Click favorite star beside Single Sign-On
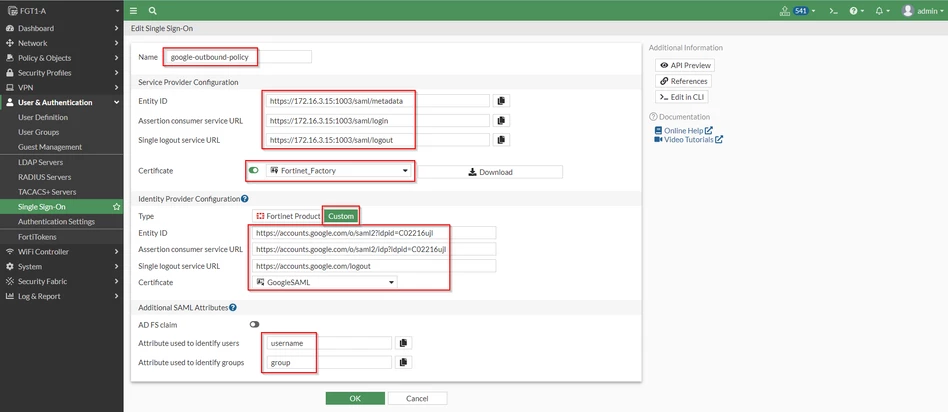948x412 pixels. [117, 207]
